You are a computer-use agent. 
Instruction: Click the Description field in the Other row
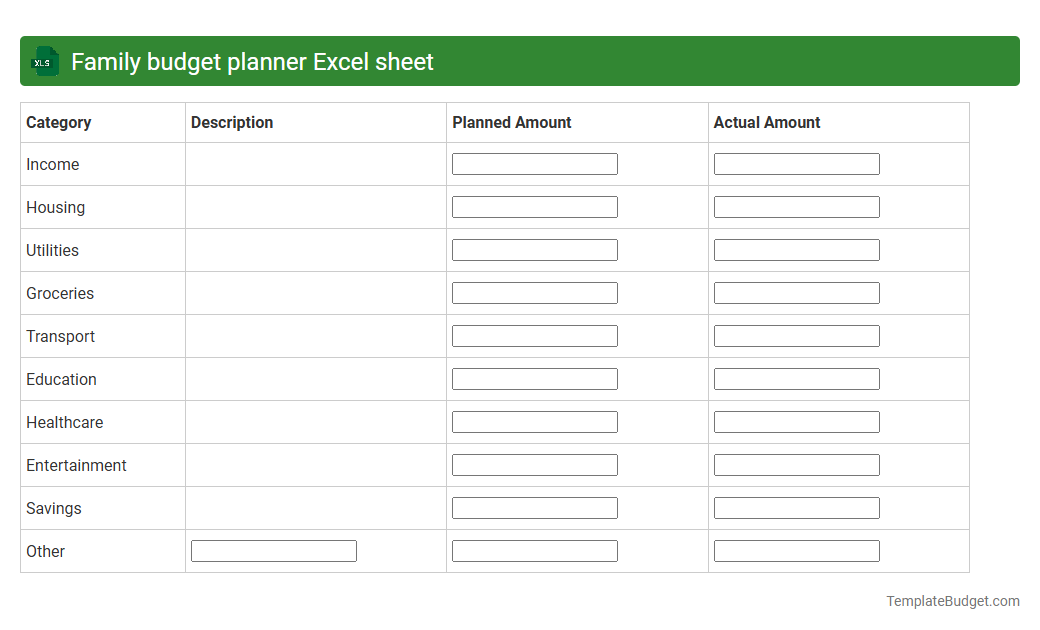coord(273,550)
